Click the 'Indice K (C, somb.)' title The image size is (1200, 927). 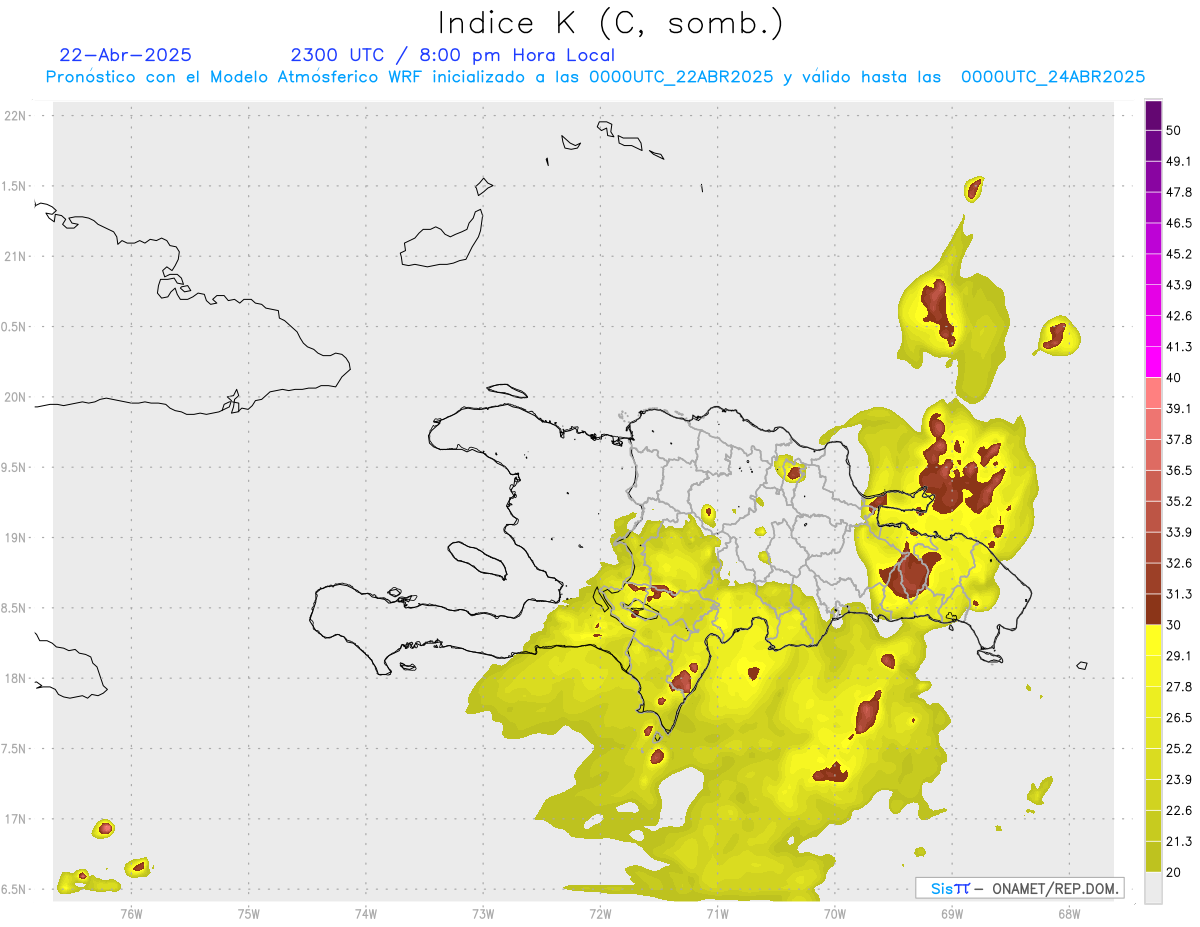[x=611, y=24]
